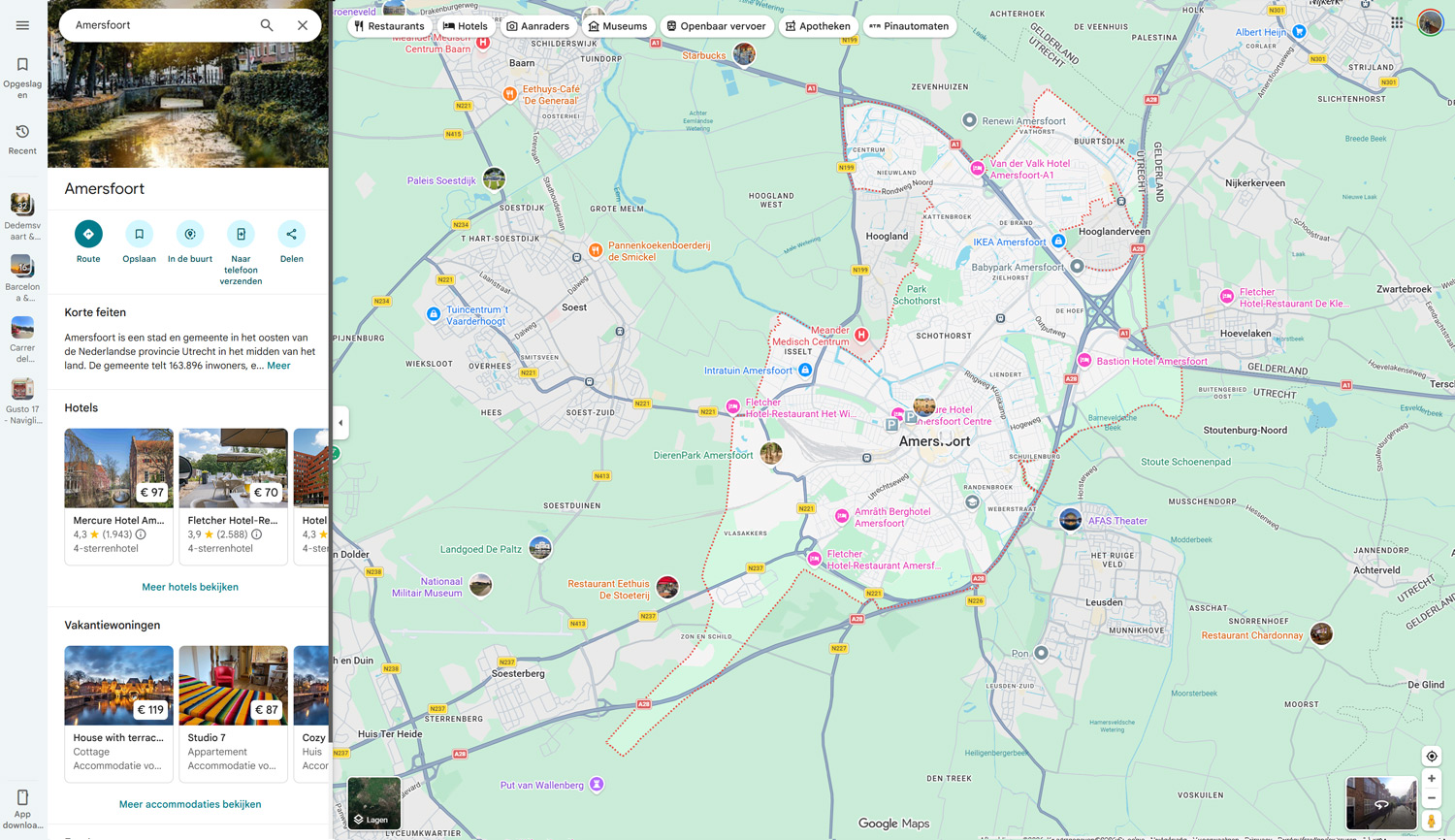Open the Opgeslagen saved places tab
This screenshot has width=1455, height=840.
pyautogui.click(x=22, y=77)
